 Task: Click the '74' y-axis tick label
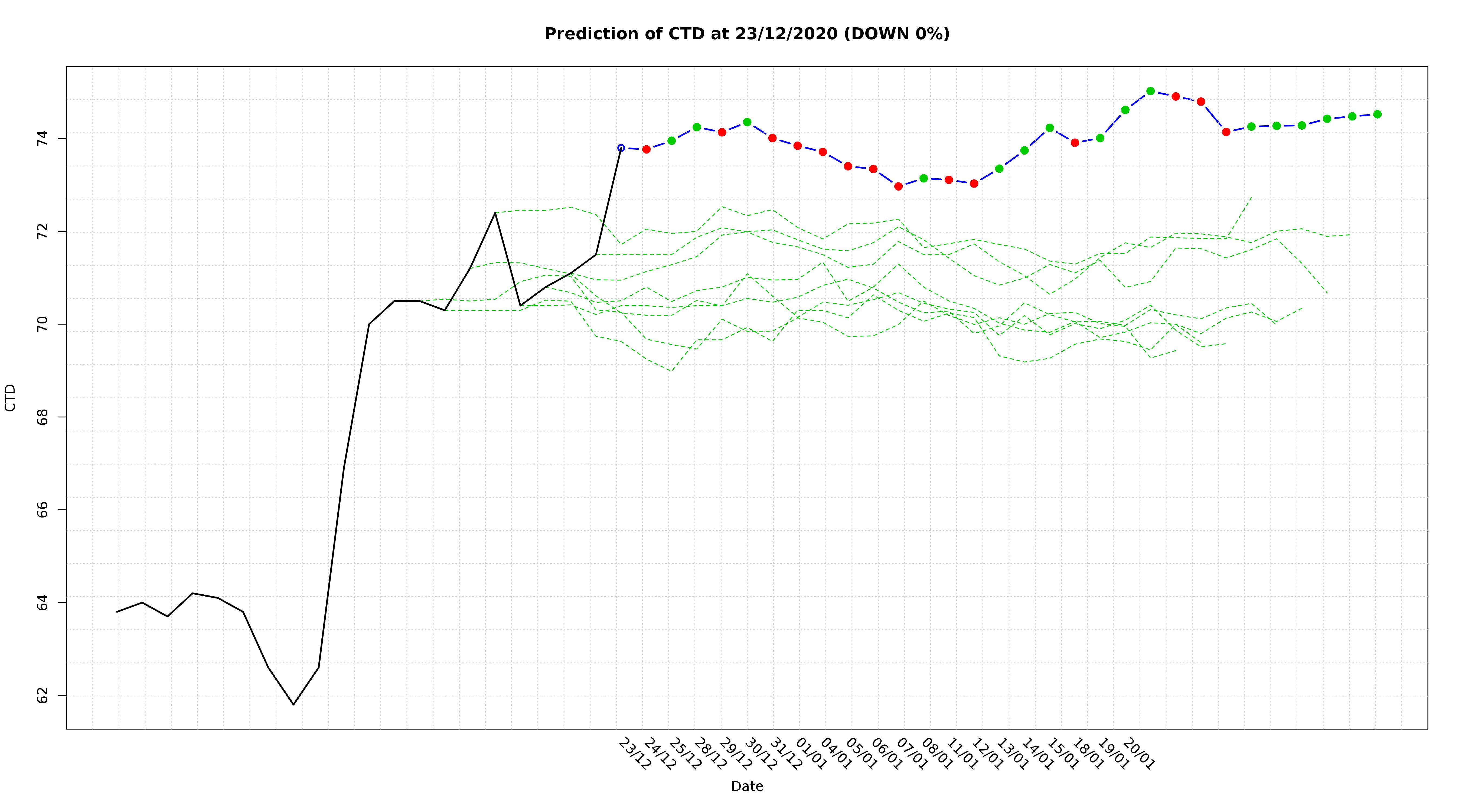pos(43,139)
